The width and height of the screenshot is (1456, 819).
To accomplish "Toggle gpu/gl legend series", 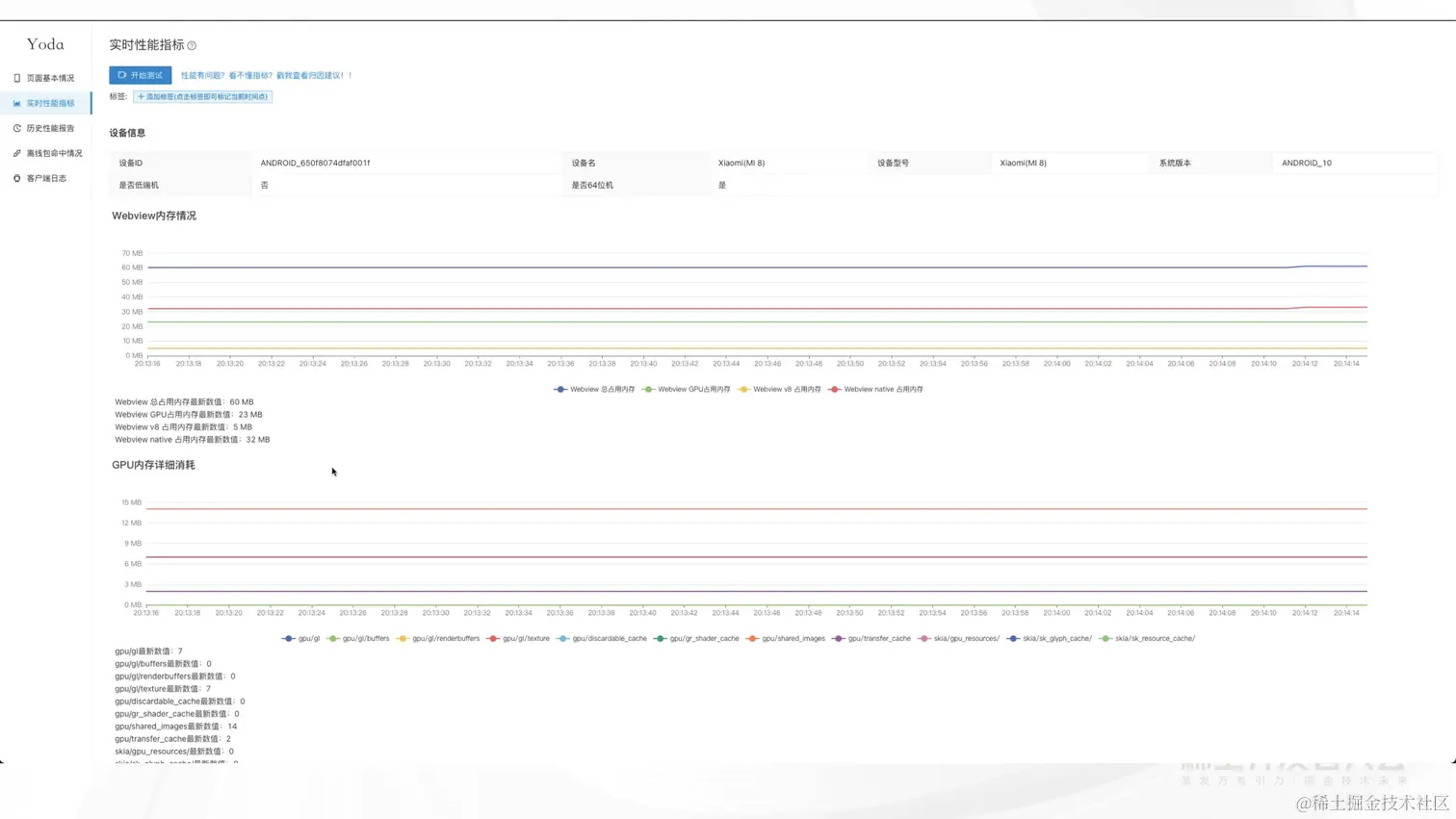I will tap(300, 639).
